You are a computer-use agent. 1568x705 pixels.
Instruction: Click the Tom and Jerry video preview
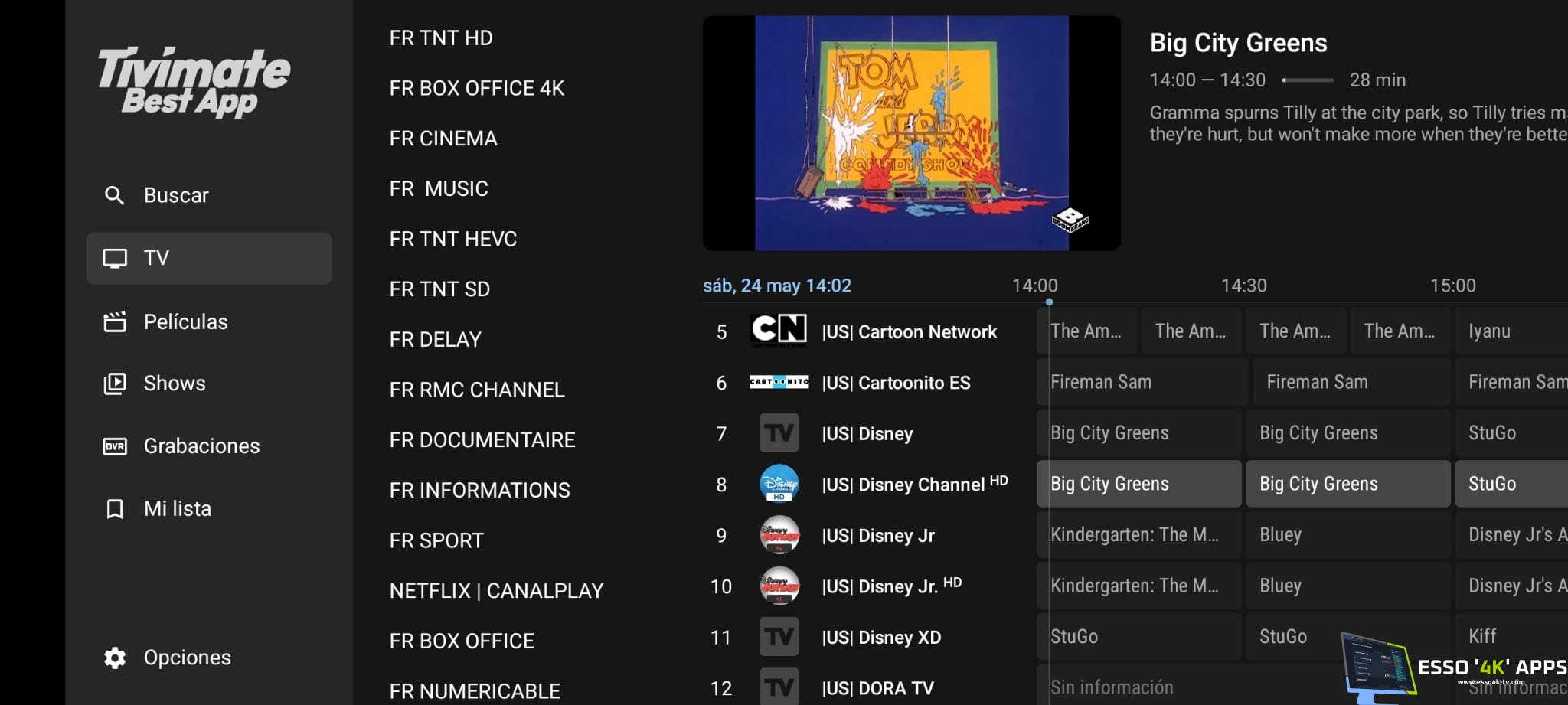(912, 133)
